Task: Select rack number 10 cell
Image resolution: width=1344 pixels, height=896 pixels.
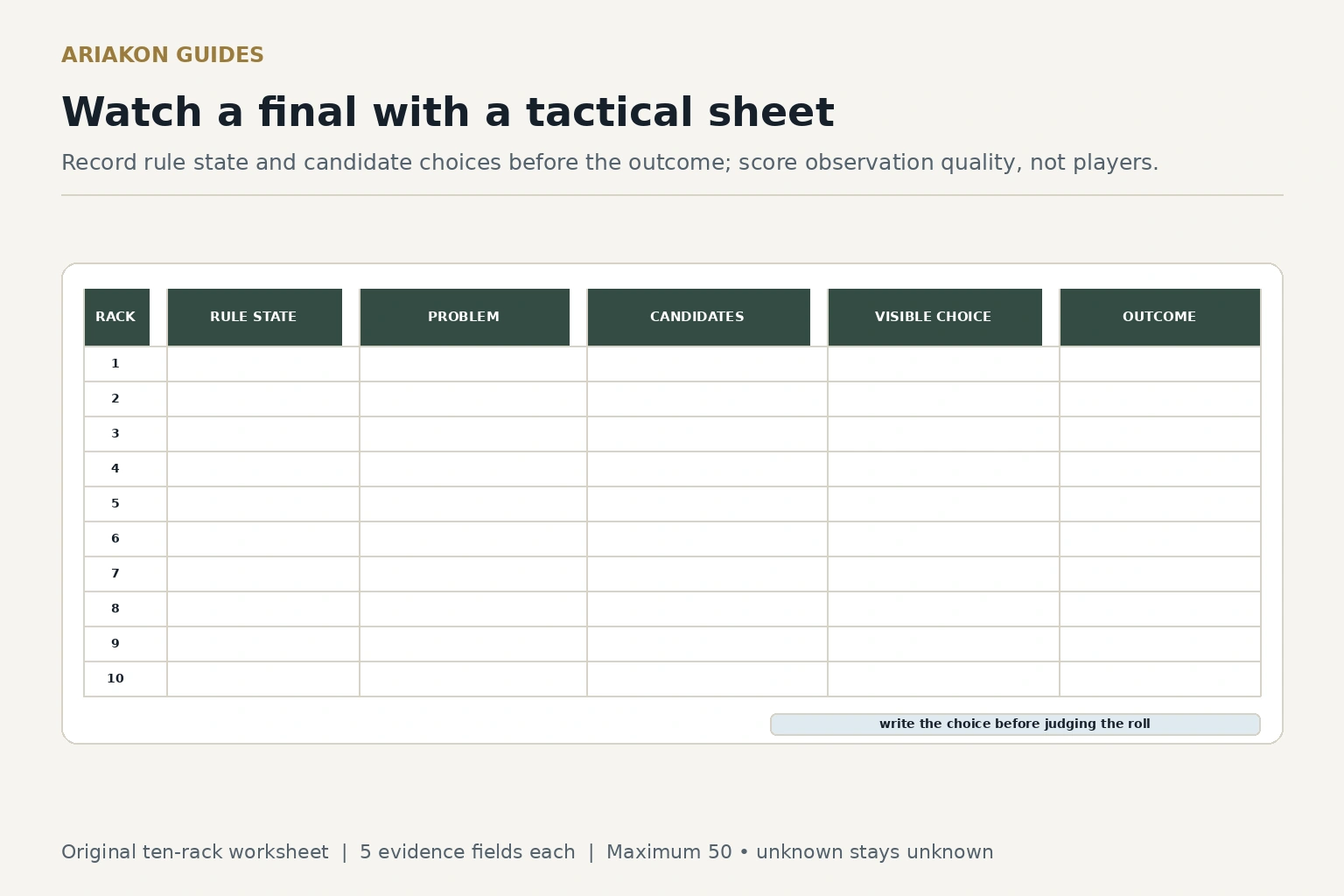Action: [125, 679]
